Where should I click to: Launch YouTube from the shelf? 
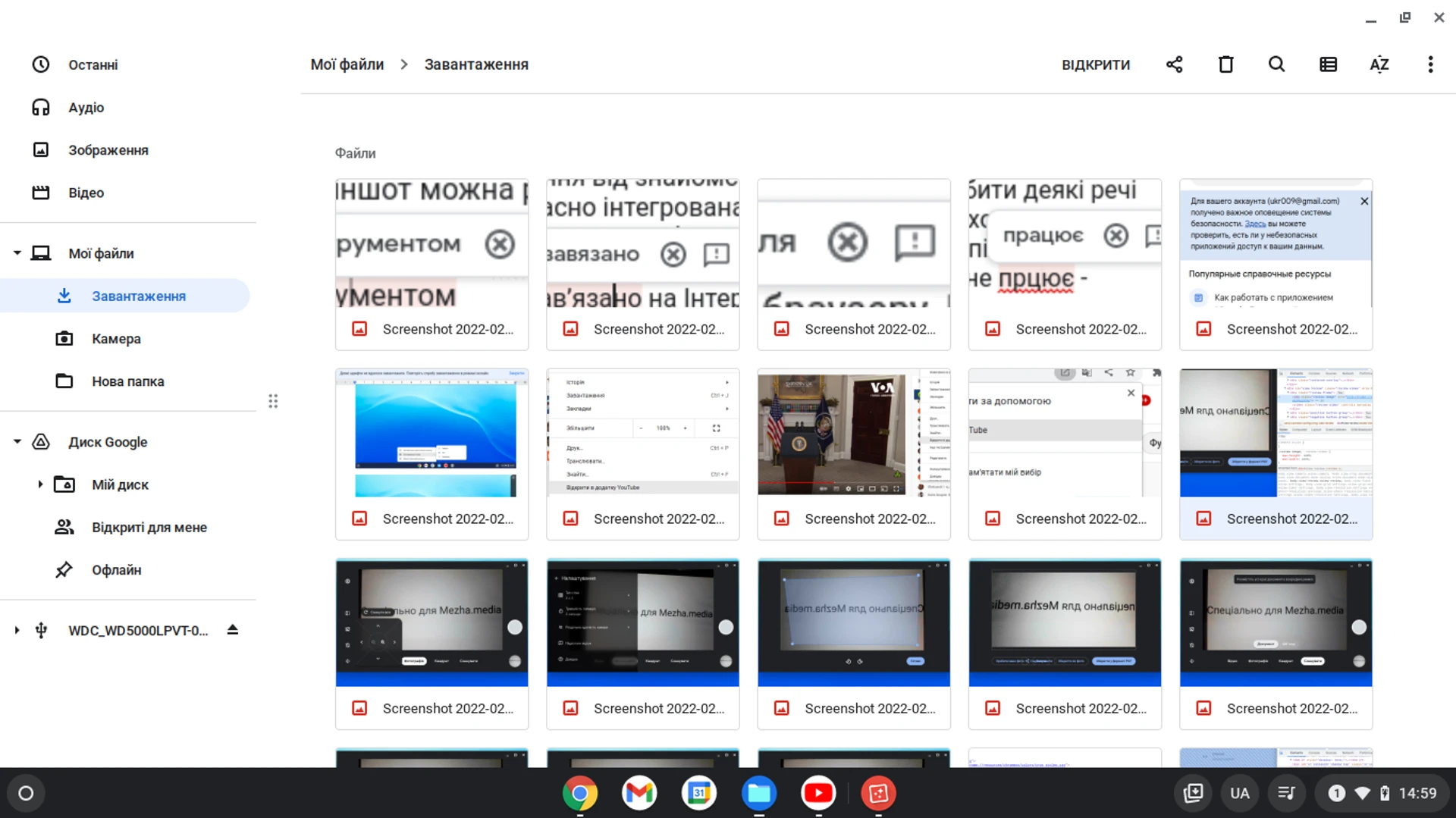817,793
